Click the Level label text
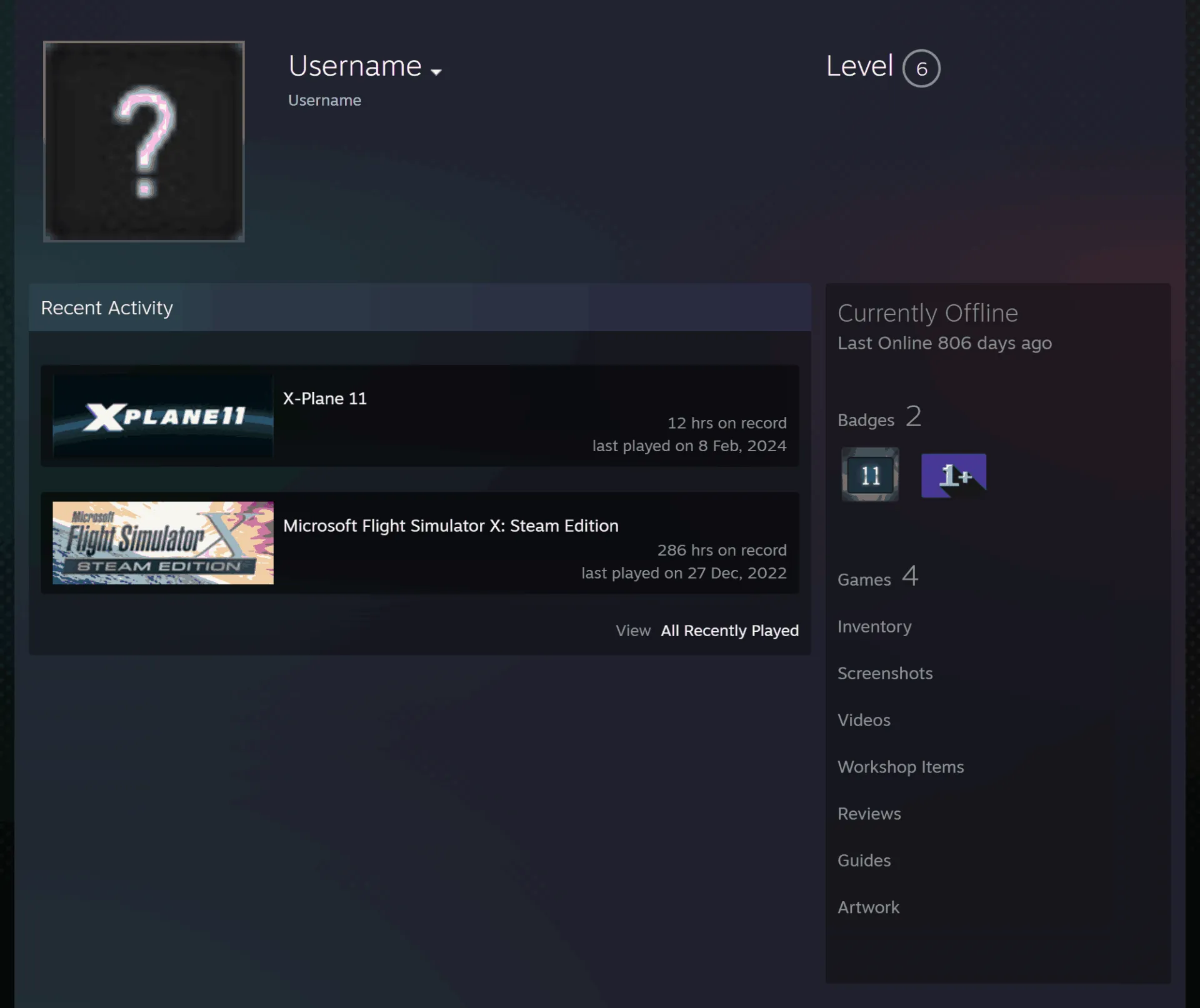The height and width of the screenshot is (1008, 1200). [x=859, y=66]
